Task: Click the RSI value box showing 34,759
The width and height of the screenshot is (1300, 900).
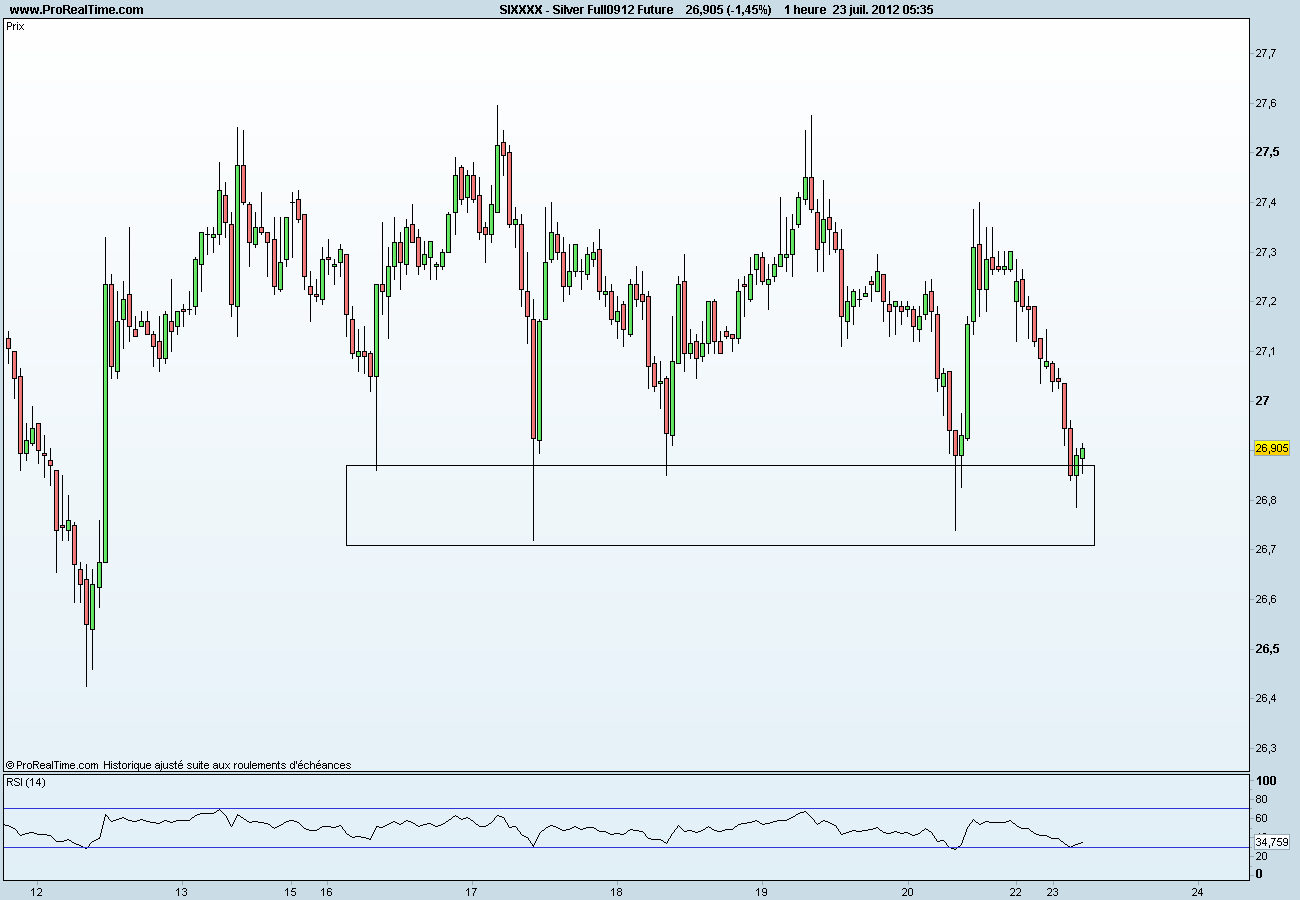Action: pos(1273,842)
